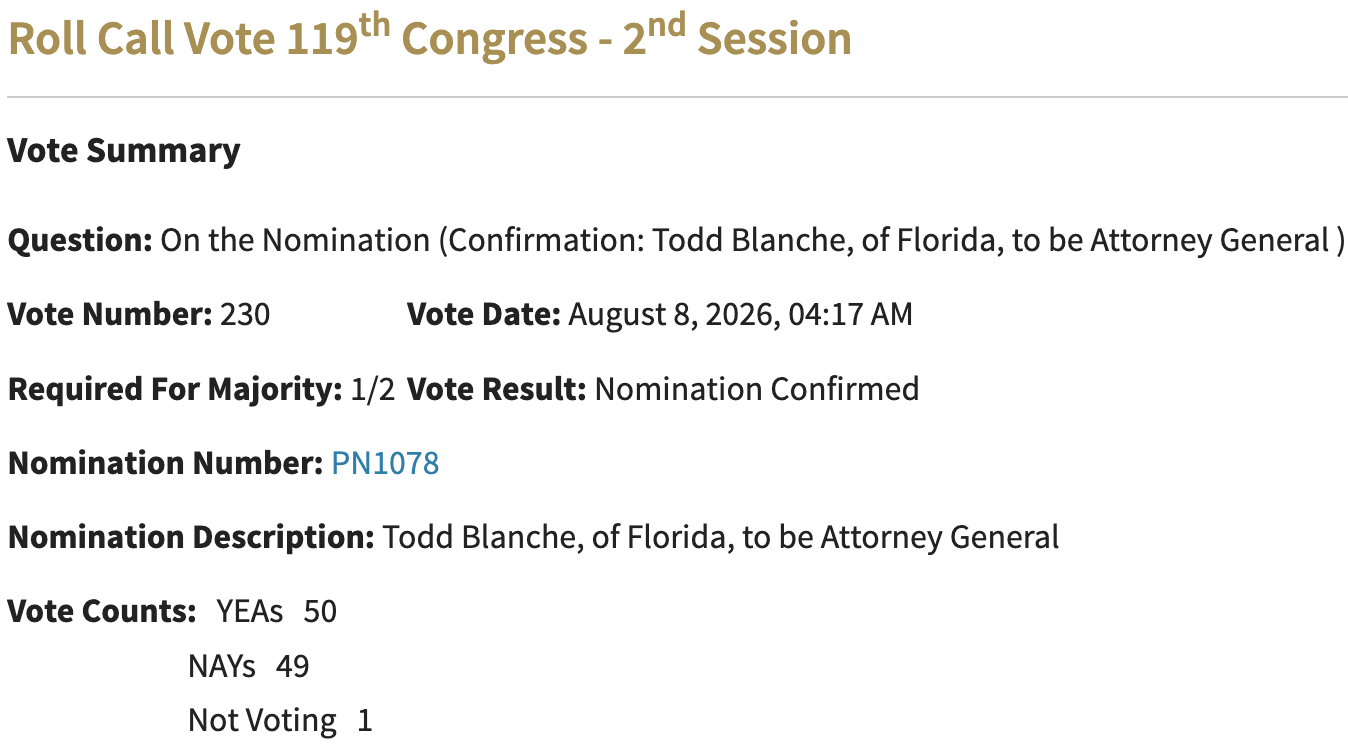Select vote number 230
This screenshot has height=754, width=1348.
pyautogui.click(x=245, y=315)
